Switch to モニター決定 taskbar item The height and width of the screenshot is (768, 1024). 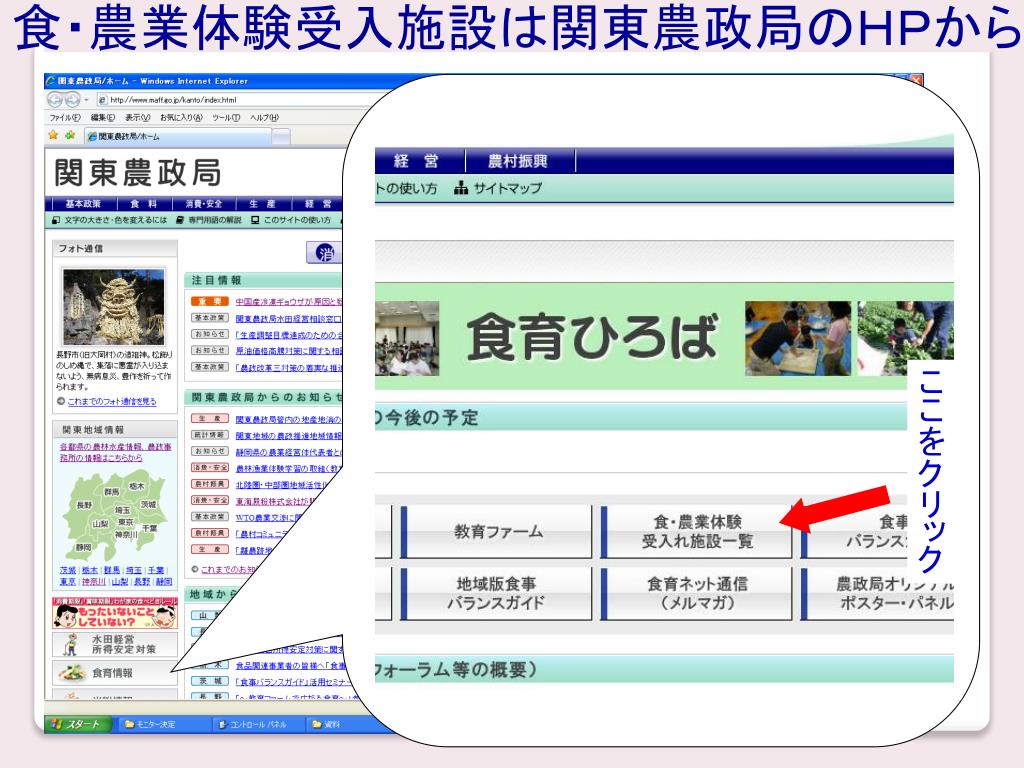tap(162, 724)
